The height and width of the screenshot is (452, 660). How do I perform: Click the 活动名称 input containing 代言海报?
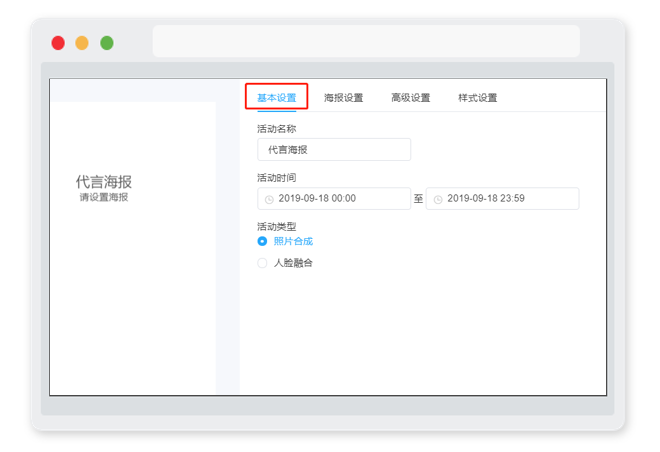click(334, 149)
